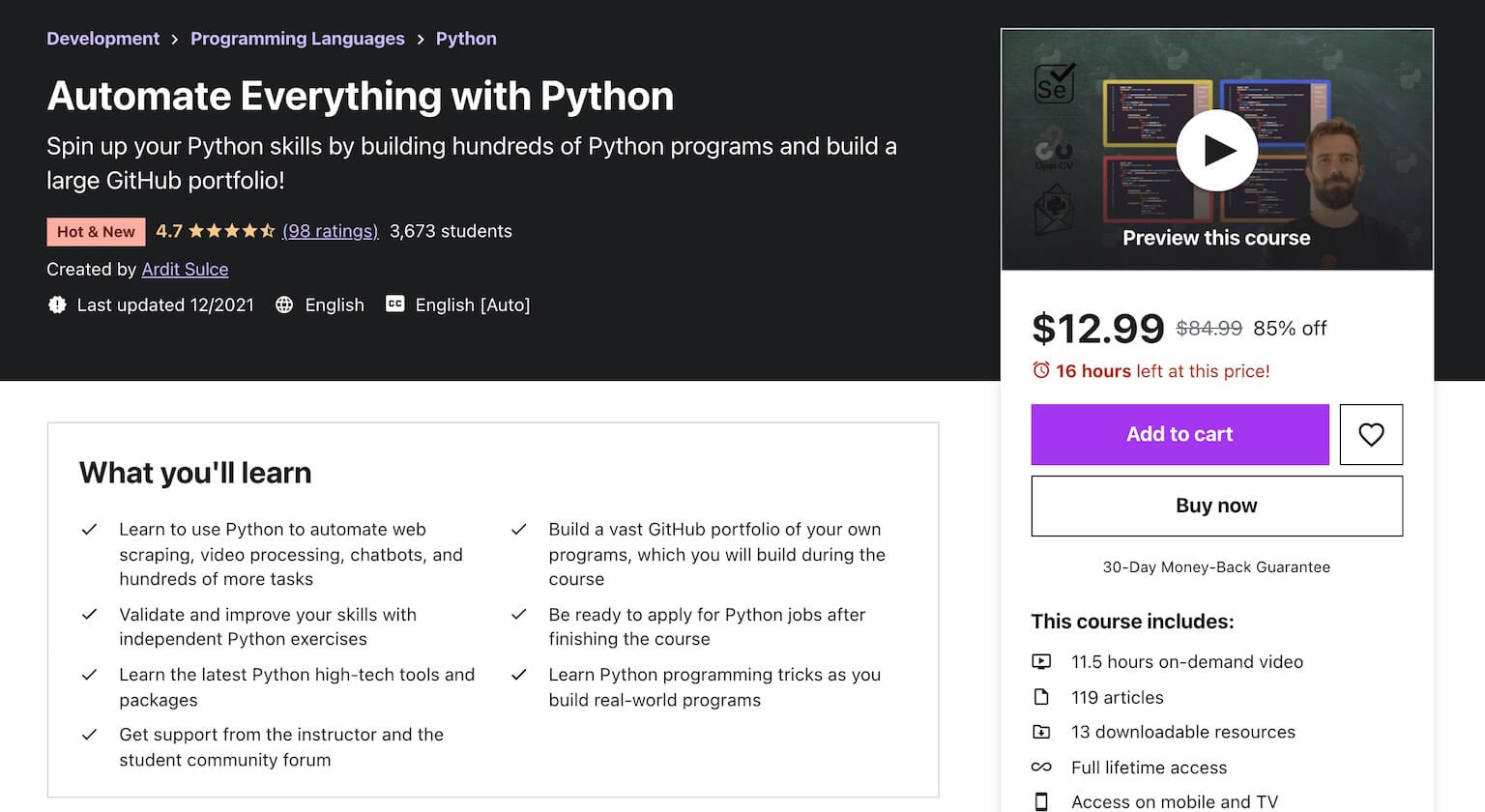Click Access on mobile and TV text

coord(1175,801)
